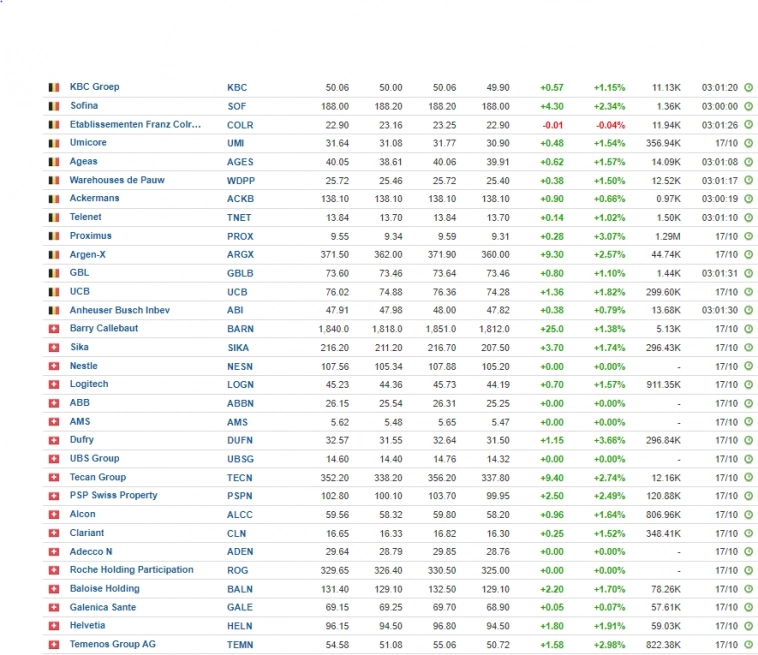Image resolution: width=758 pixels, height=655 pixels.
Task: Click the Belgian flag beside Anheuser Busch Inbev
Action: click(53, 311)
